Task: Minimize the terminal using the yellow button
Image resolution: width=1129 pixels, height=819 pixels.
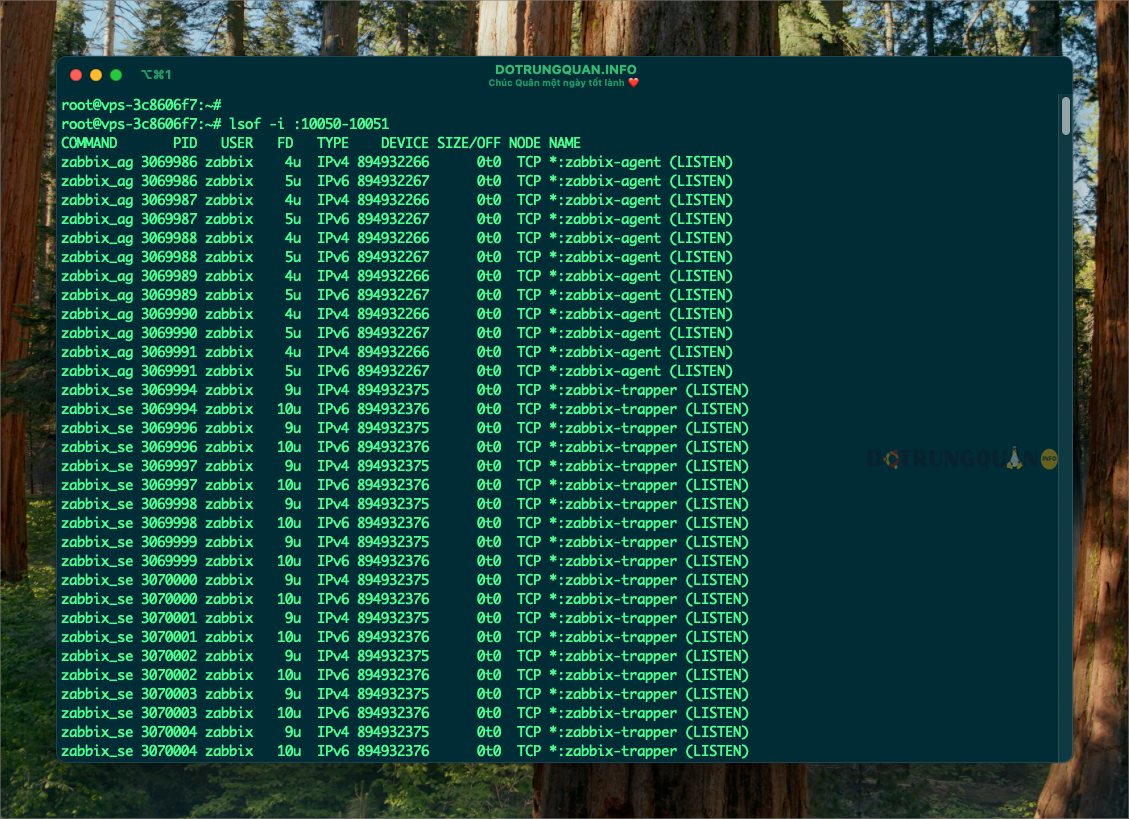Action: tap(96, 75)
